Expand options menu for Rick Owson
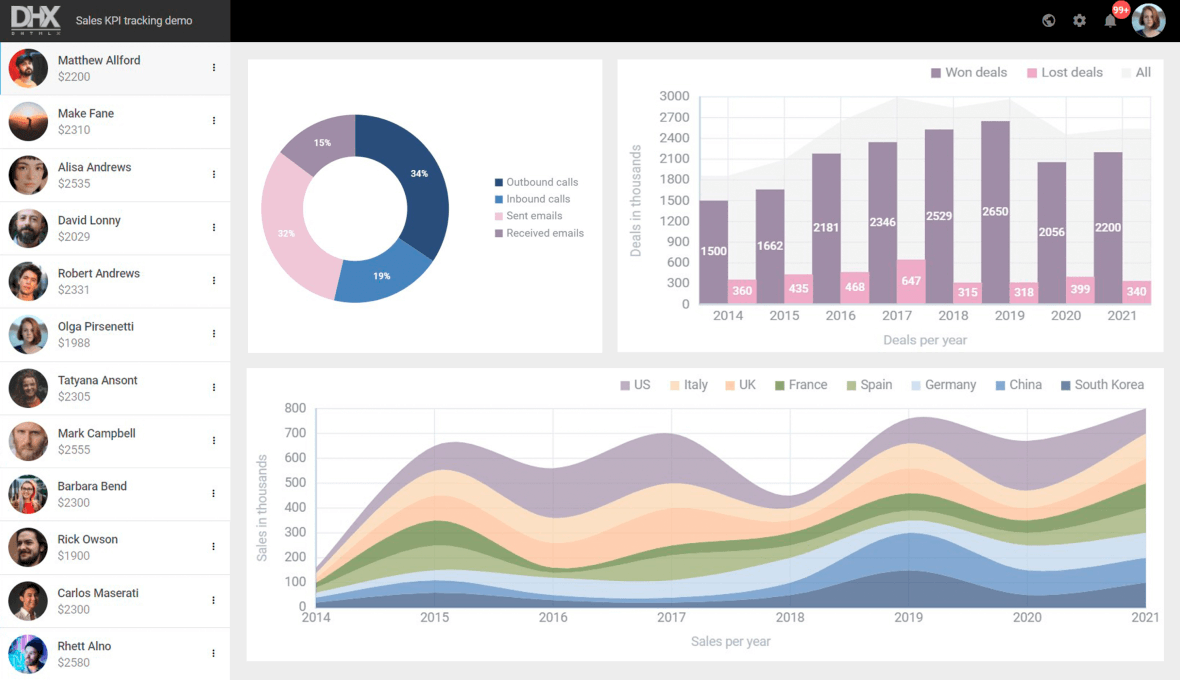1180x680 pixels. pos(214,546)
